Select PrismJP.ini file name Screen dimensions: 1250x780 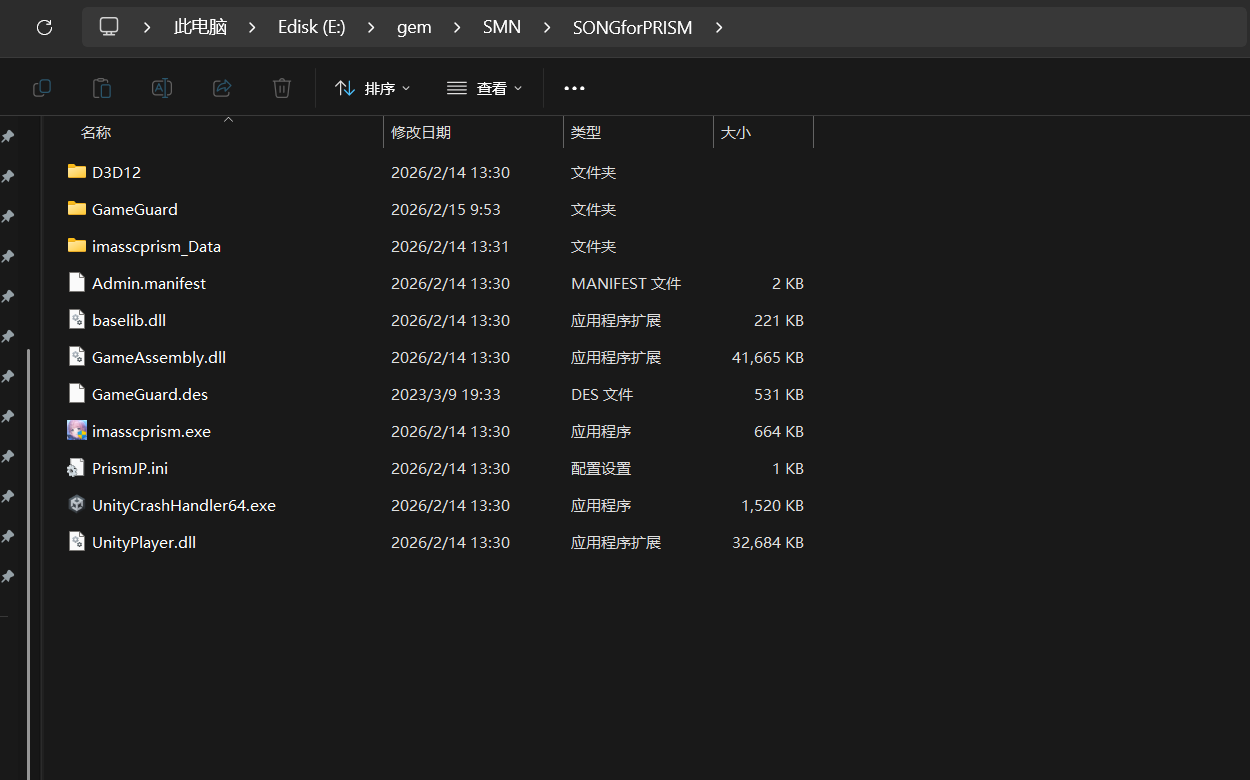130,468
